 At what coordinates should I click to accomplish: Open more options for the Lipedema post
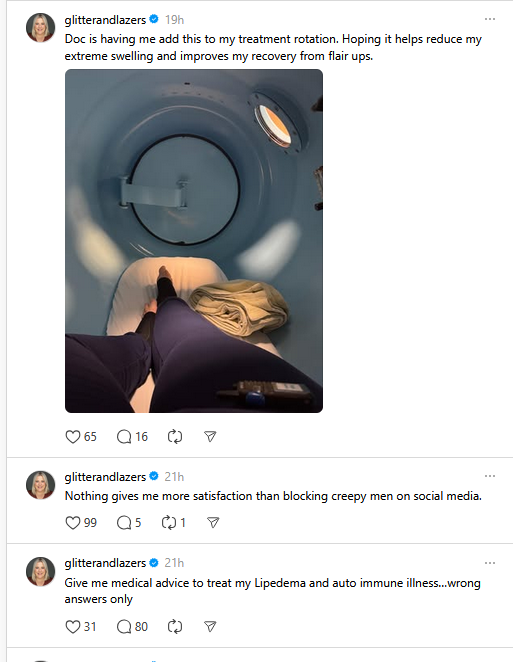(x=490, y=563)
